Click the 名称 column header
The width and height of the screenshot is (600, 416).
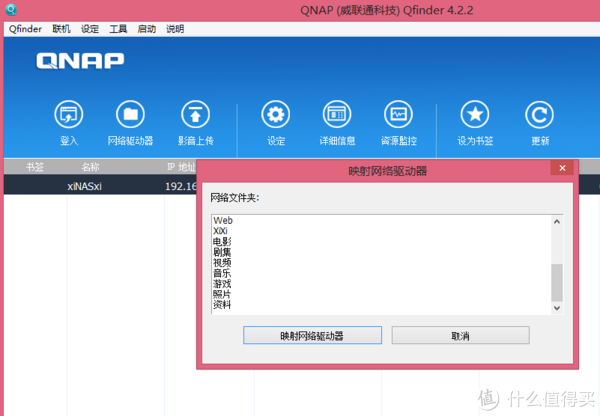pyautogui.click(x=90, y=167)
